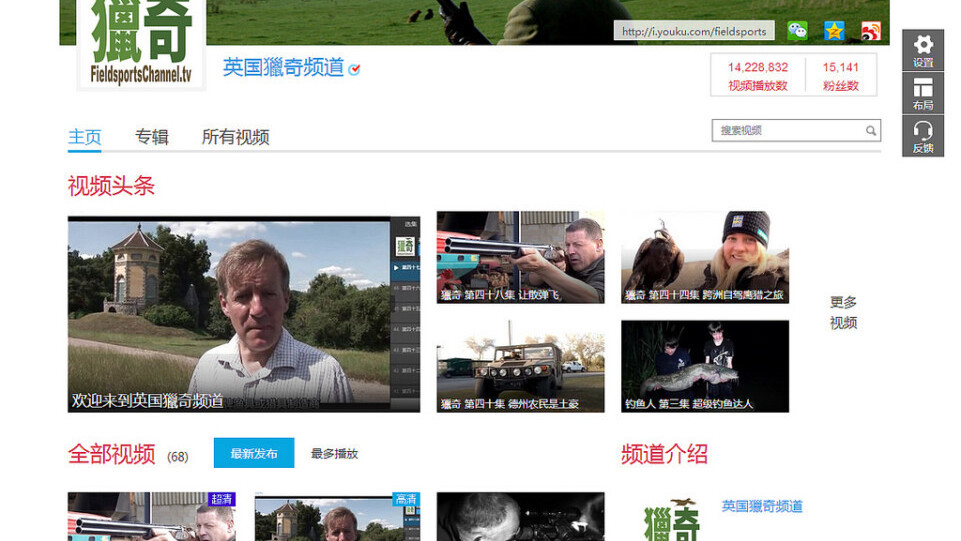
Task: Click the Weibo share icon
Action: [870, 31]
